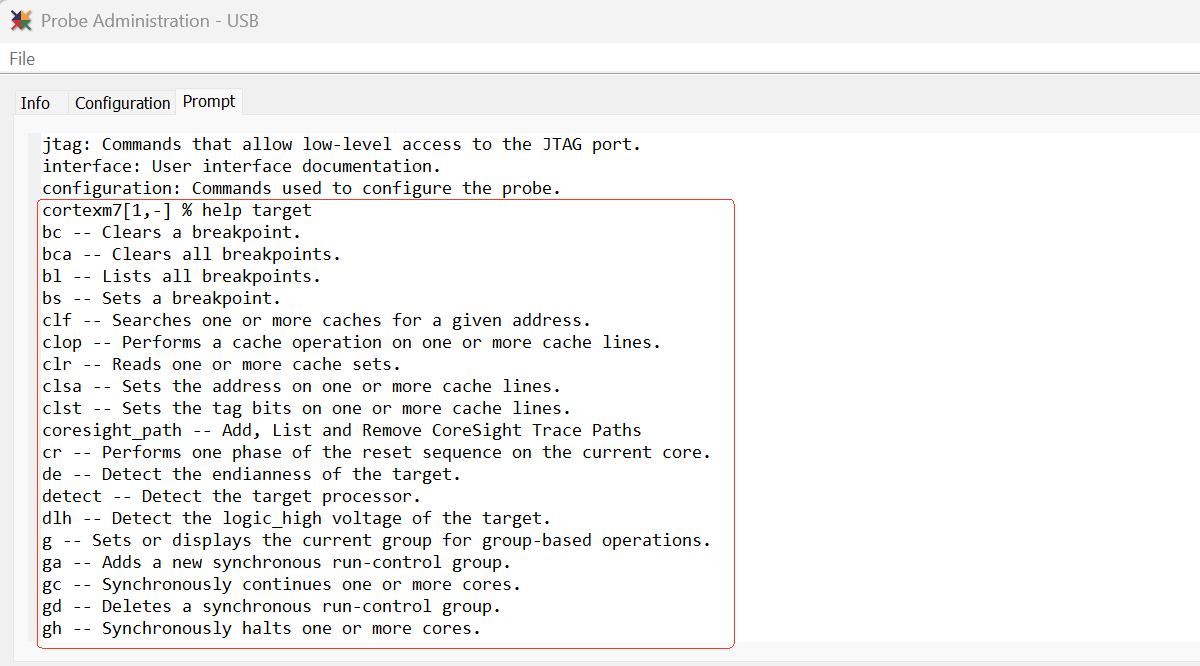The height and width of the screenshot is (666, 1200).
Task: Click the 'clop' cache operation line
Action: point(351,343)
